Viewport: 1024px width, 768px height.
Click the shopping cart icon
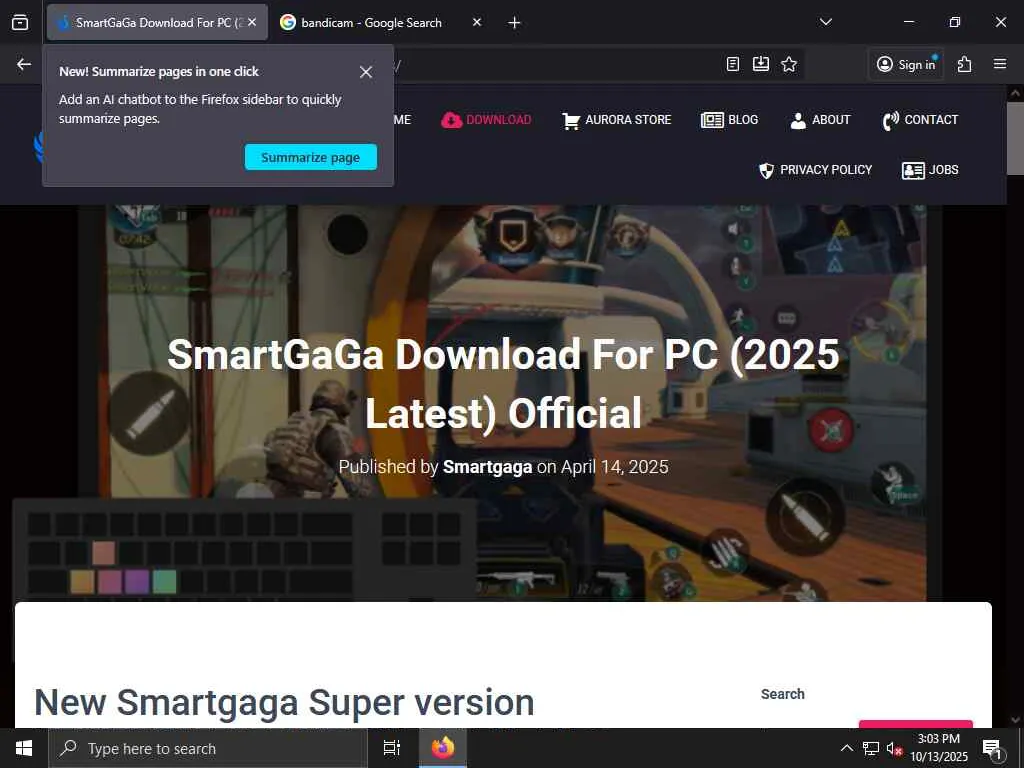(x=571, y=121)
